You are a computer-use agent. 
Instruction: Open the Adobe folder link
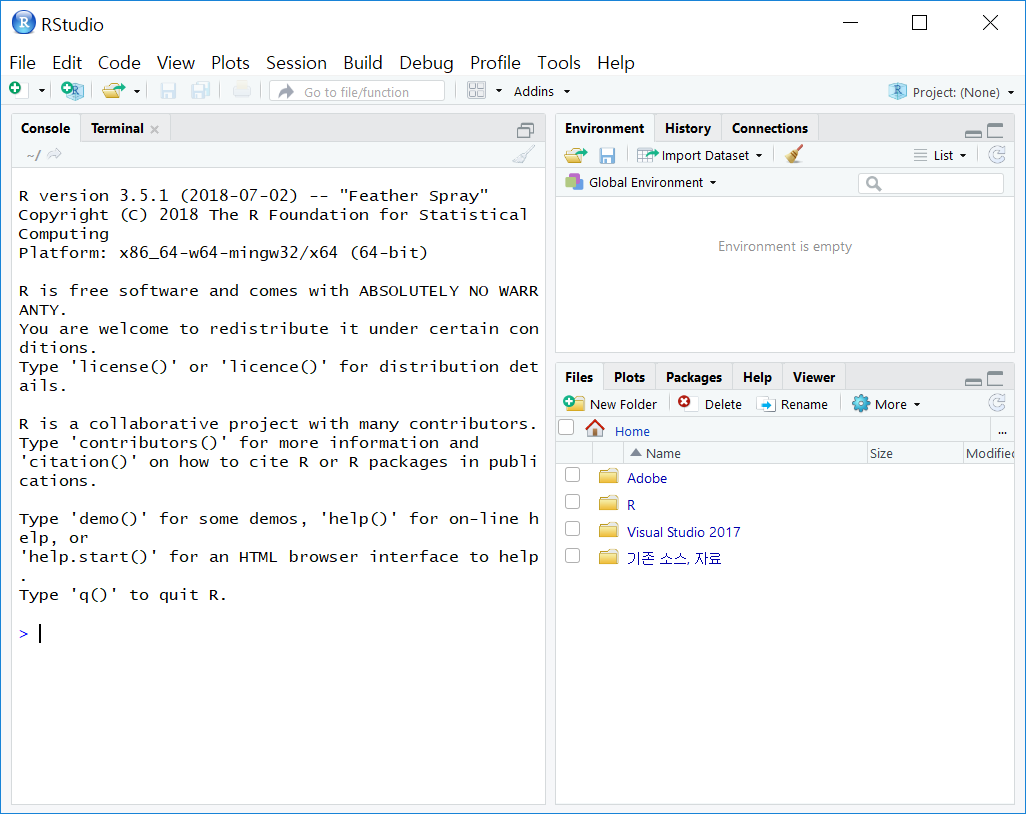click(x=647, y=478)
